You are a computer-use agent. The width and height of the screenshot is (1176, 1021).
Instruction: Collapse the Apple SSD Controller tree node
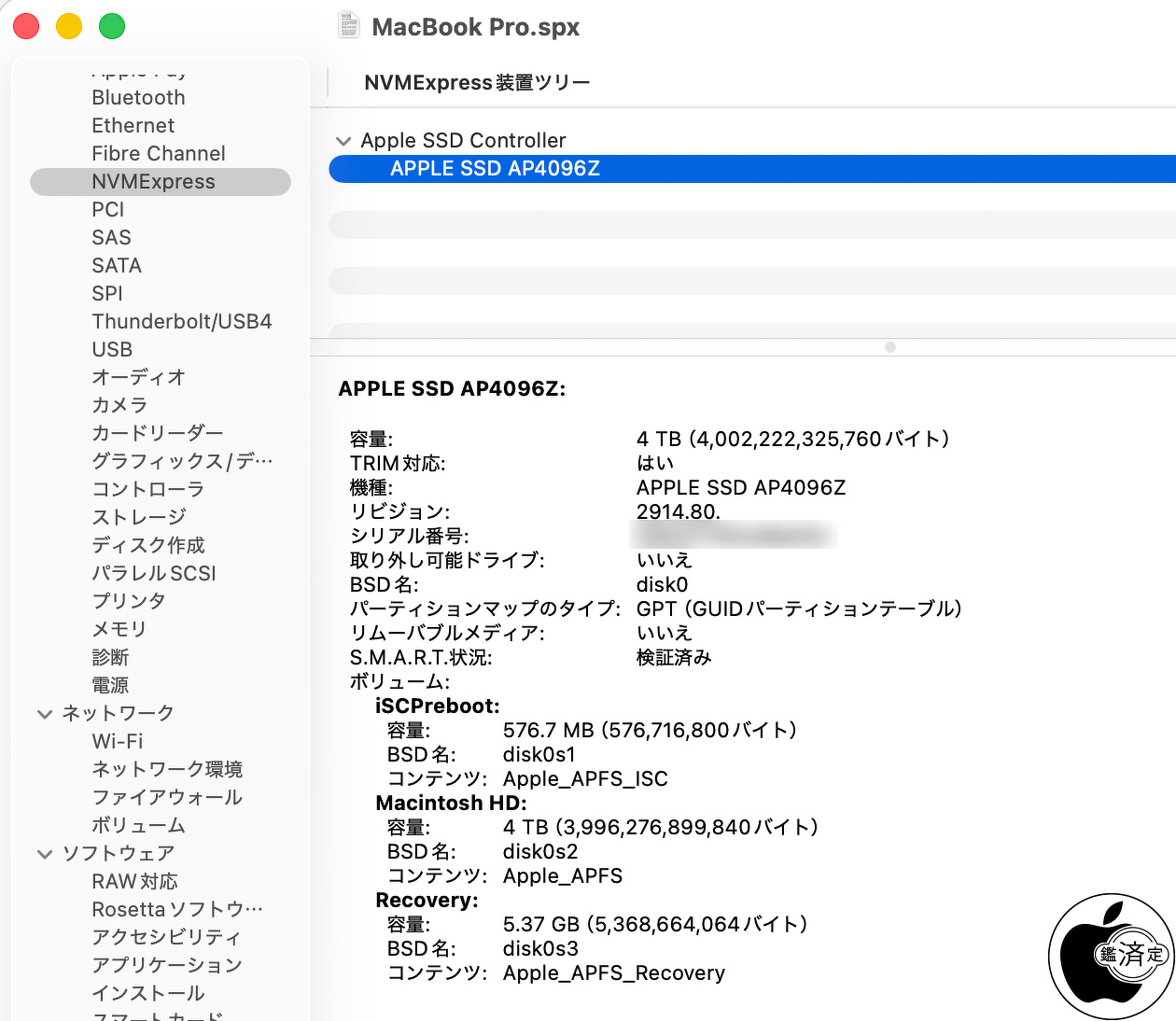click(x=343, y=141)
